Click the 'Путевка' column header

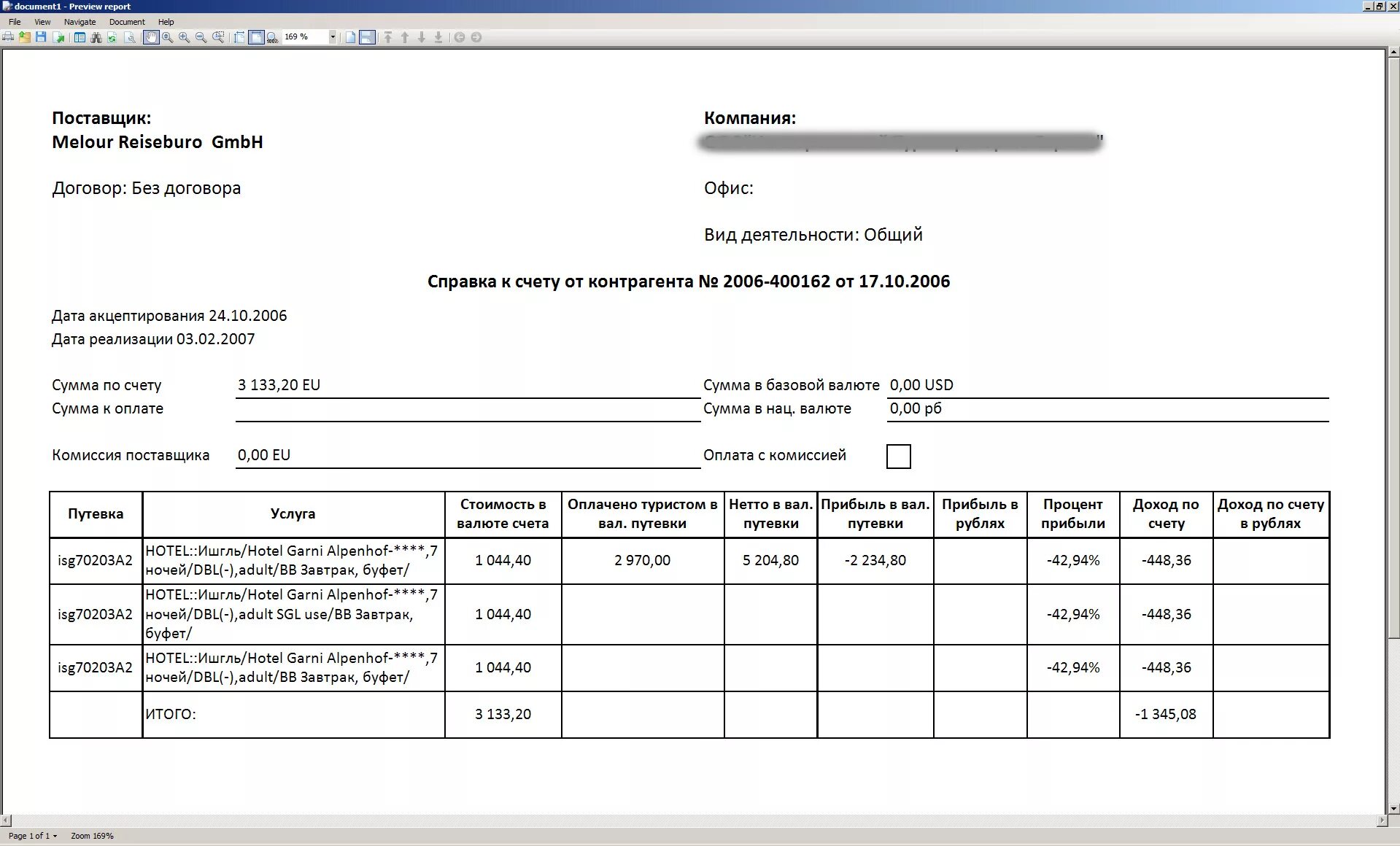click(96, 514)
